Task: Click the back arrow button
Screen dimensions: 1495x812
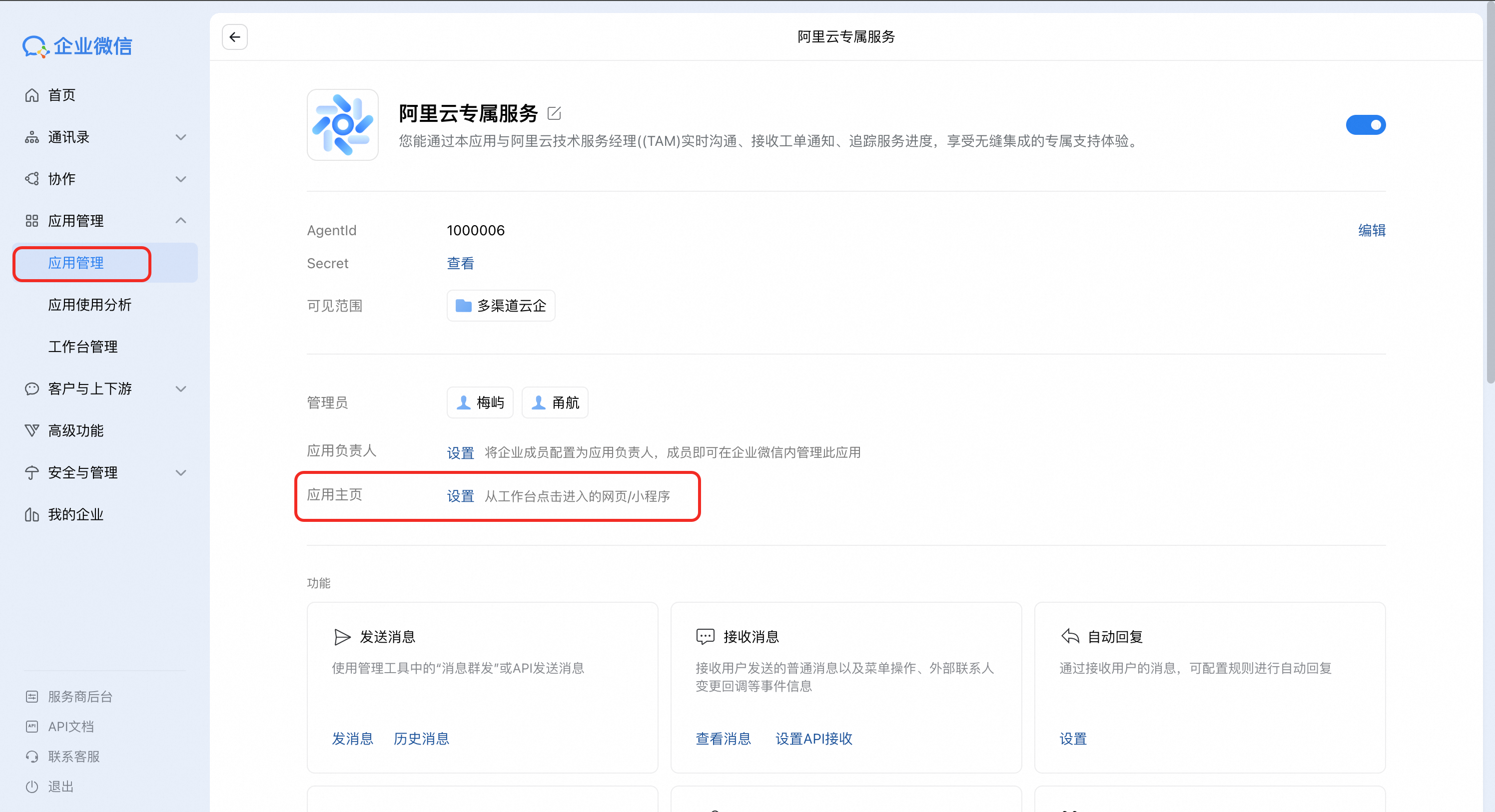Action: click(x=234, y=37)
